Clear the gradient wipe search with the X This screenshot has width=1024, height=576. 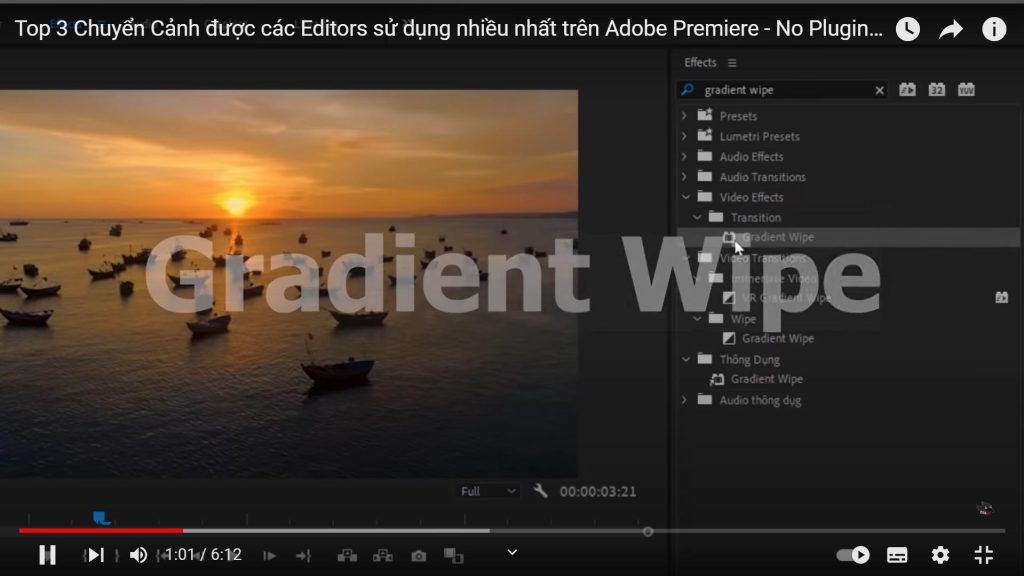879,90
